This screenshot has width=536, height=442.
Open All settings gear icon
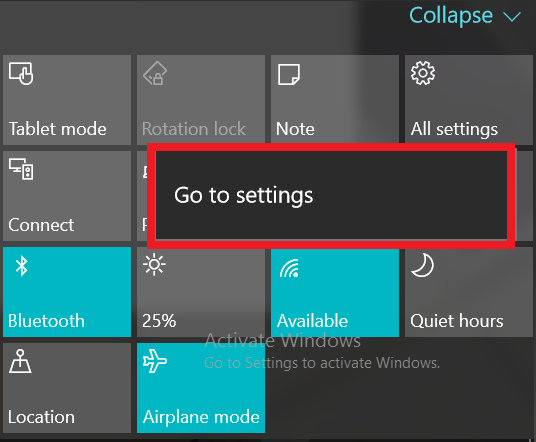[x=423, y=73]
